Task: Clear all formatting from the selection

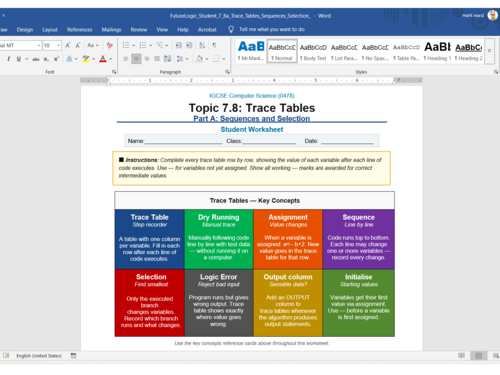Action: (110, 45)
